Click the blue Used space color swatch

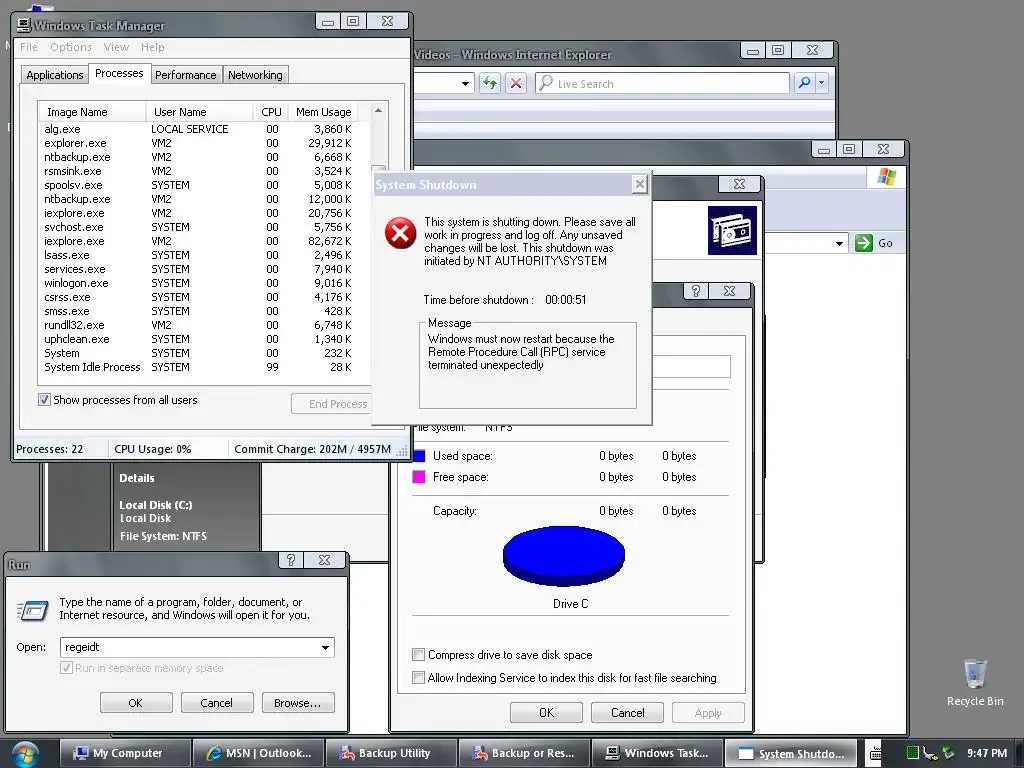click(419, 455)
